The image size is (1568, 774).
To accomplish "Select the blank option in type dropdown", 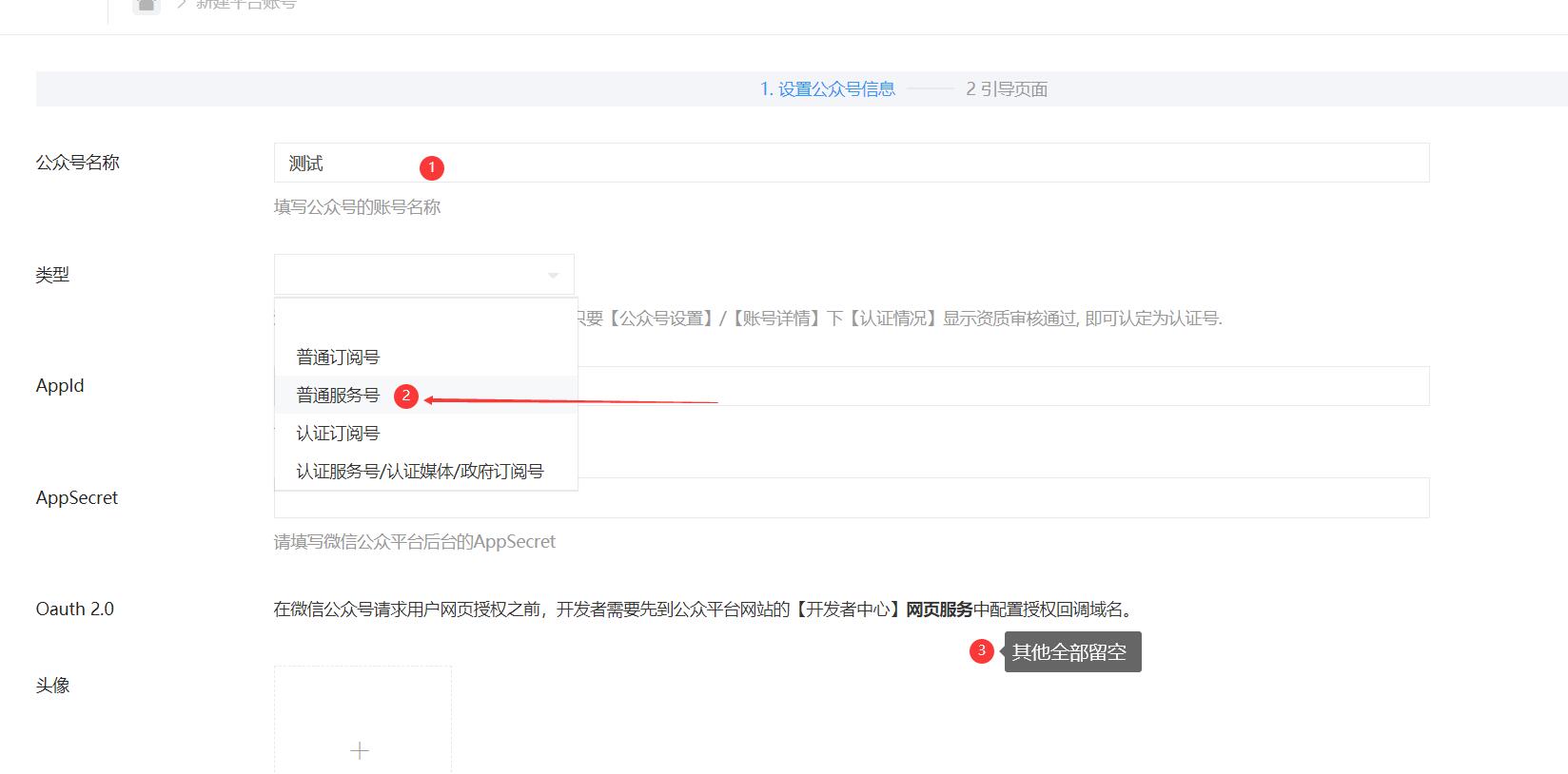I will coord(425,319).
